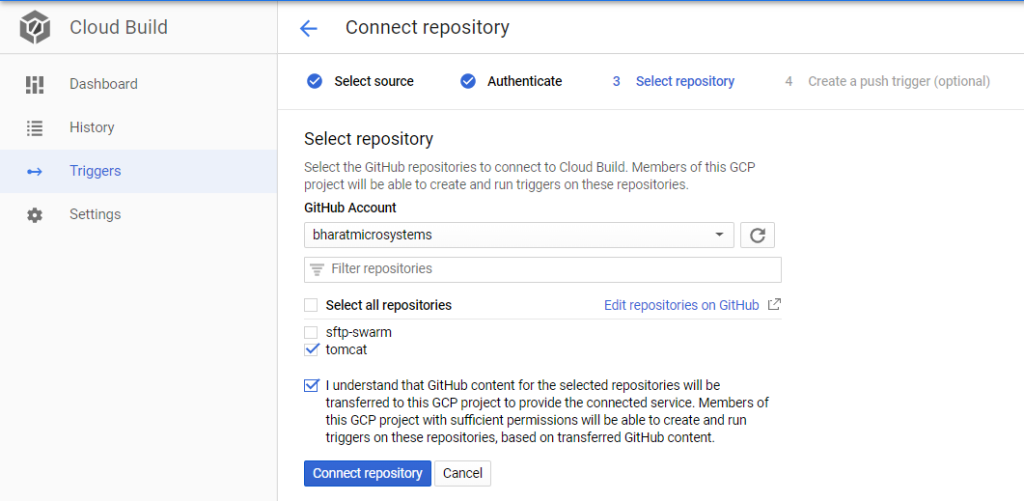The width and height of the screenshot is (1024, 501).
Task: Click the filter icon in repositories field
Action: coord(317,269)
